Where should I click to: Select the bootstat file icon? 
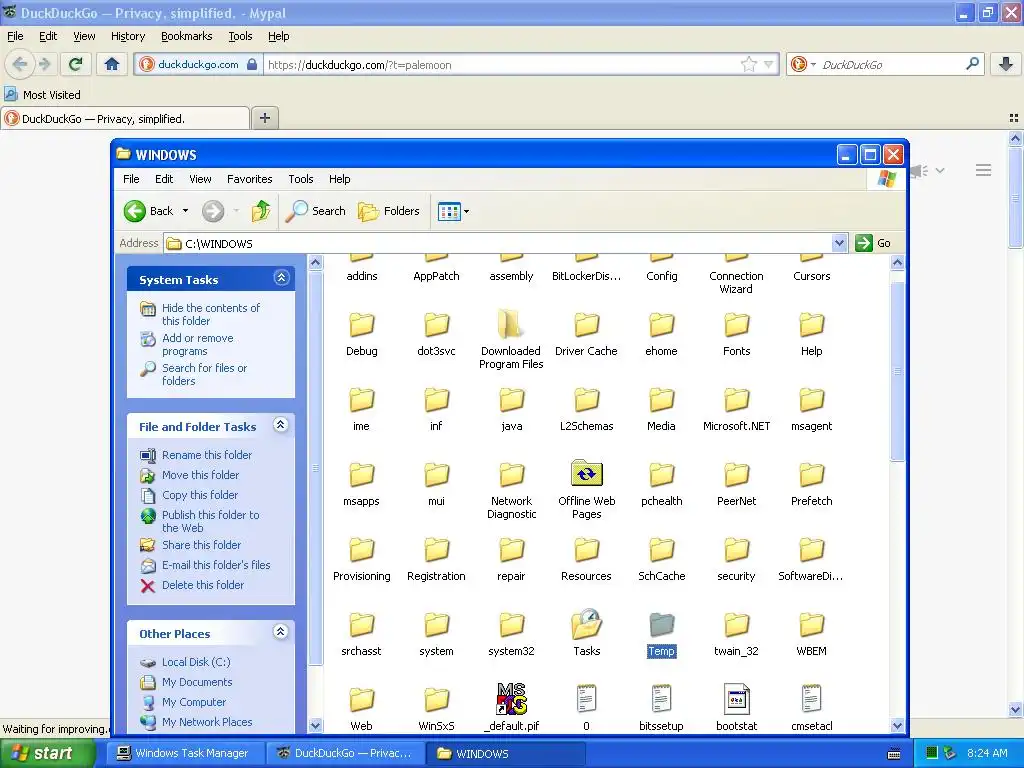coord(737,699)
